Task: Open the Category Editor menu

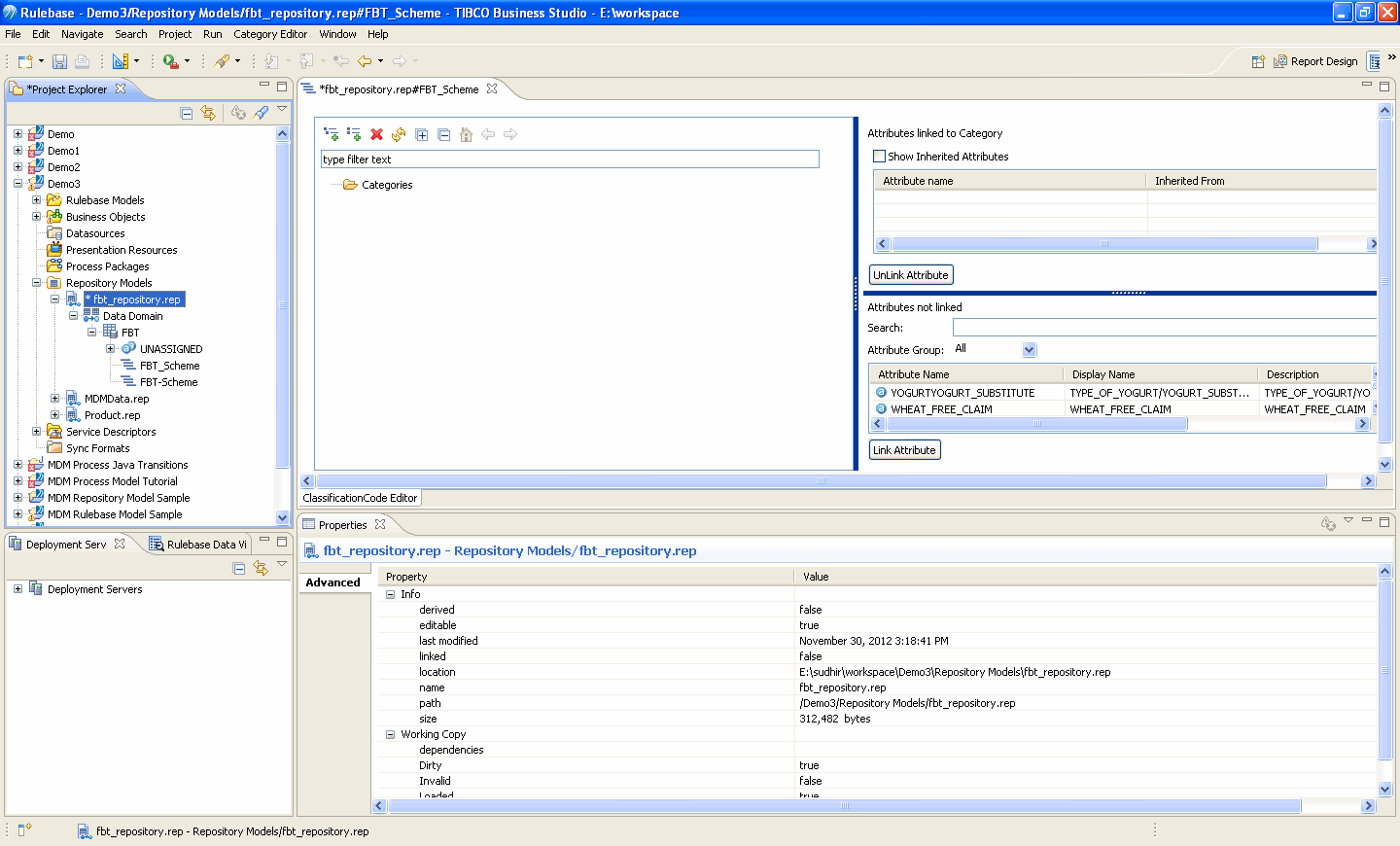Action: [270, 34]
